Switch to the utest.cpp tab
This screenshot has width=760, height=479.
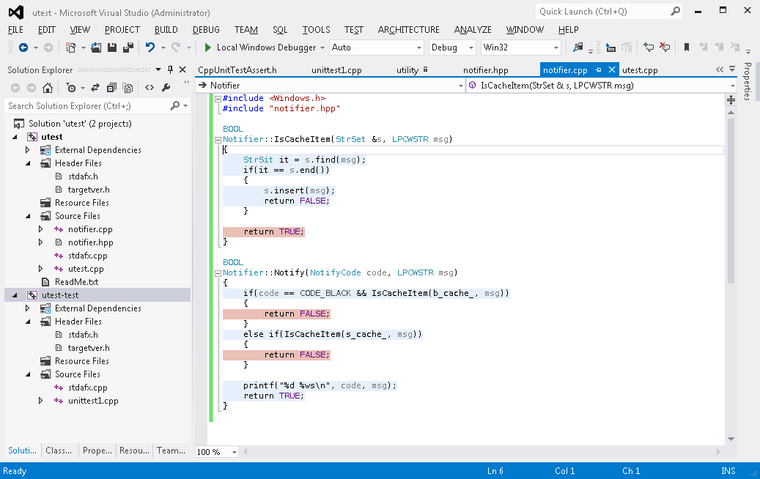click(640, 70)
